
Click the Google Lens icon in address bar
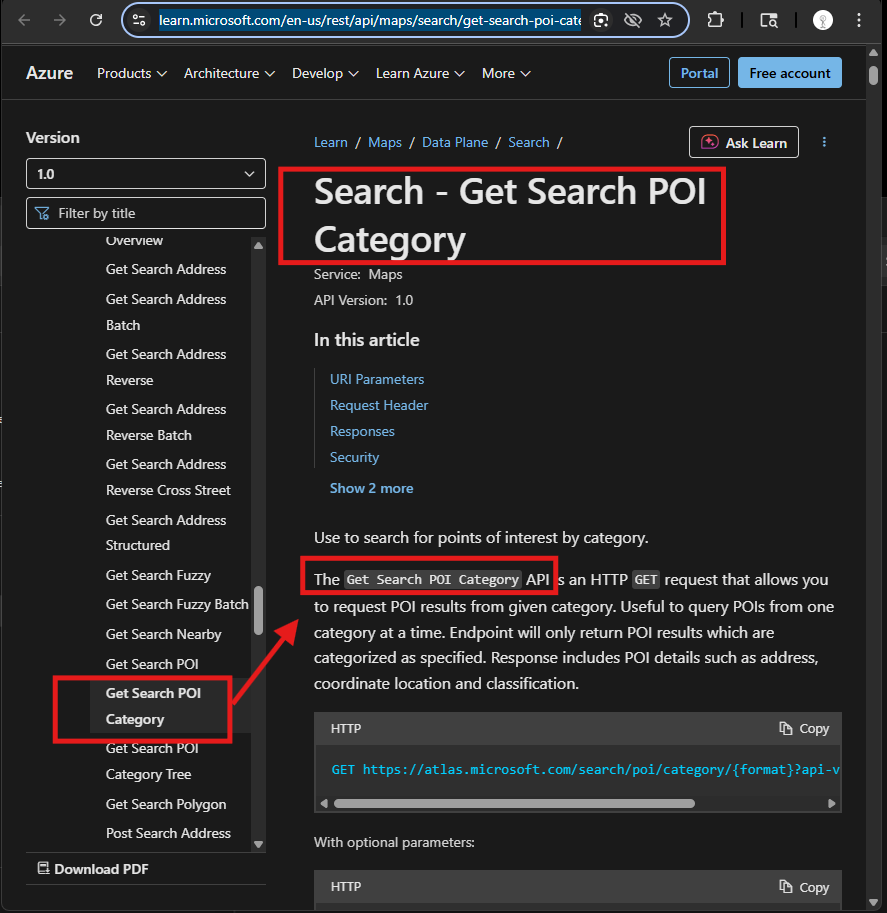tap(601, 20)
